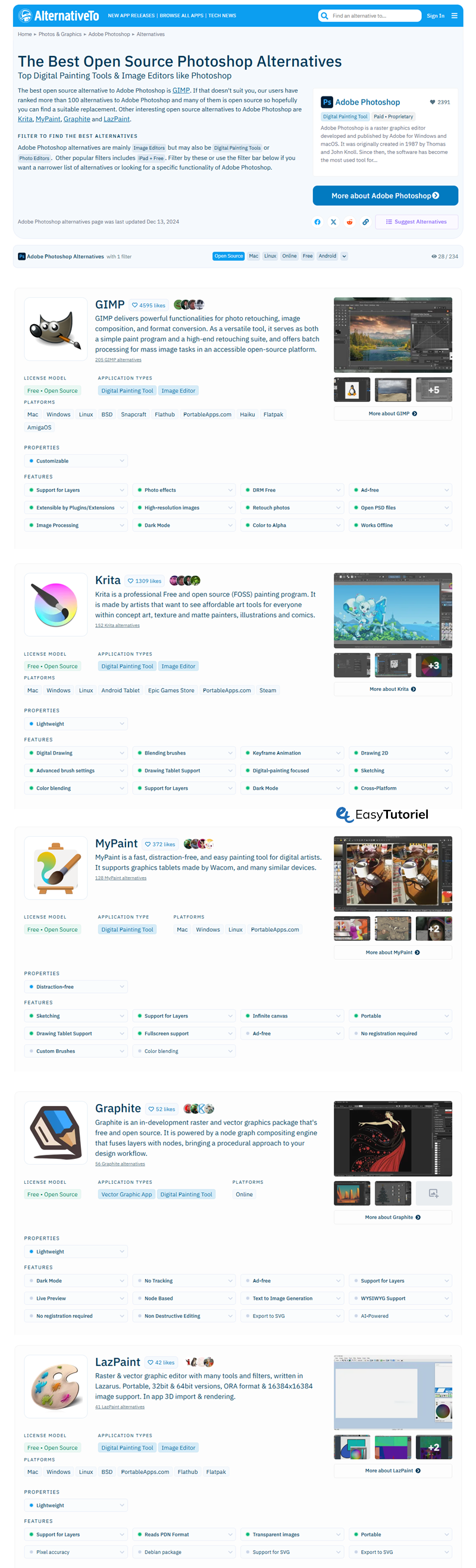The height and width of the screenshot is (1568, 476).
Task: Expand MyPaint Infinite canvas feature
Action: pos(292,1016)
